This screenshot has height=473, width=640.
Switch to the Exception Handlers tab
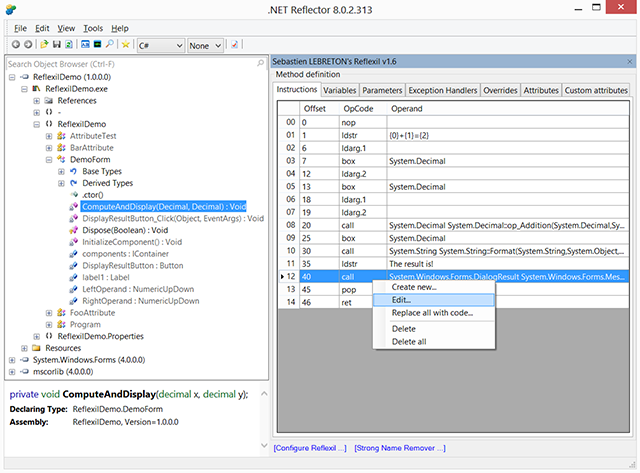(443, 90)
